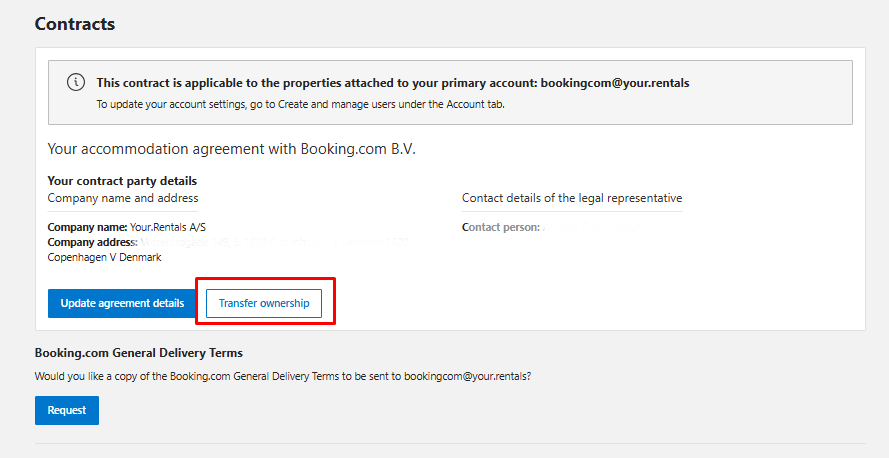Image resolution: width=889 pixels, height=458 pixels.
Task: Click the 'Company name and address' subheading
Action: tap(123, 198)
